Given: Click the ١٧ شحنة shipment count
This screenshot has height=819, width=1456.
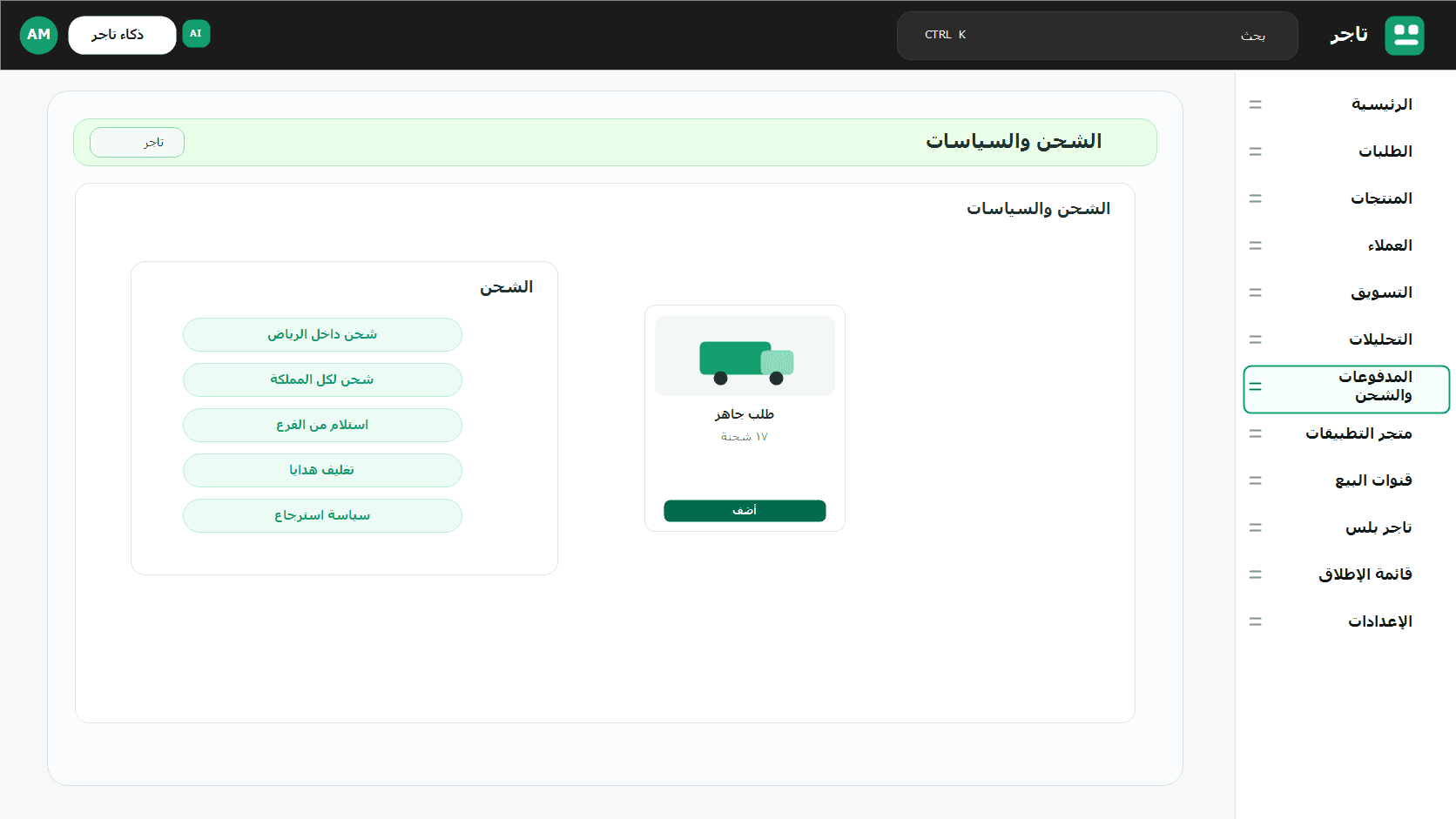Looking at the screenshot, I should pos(745,437).
